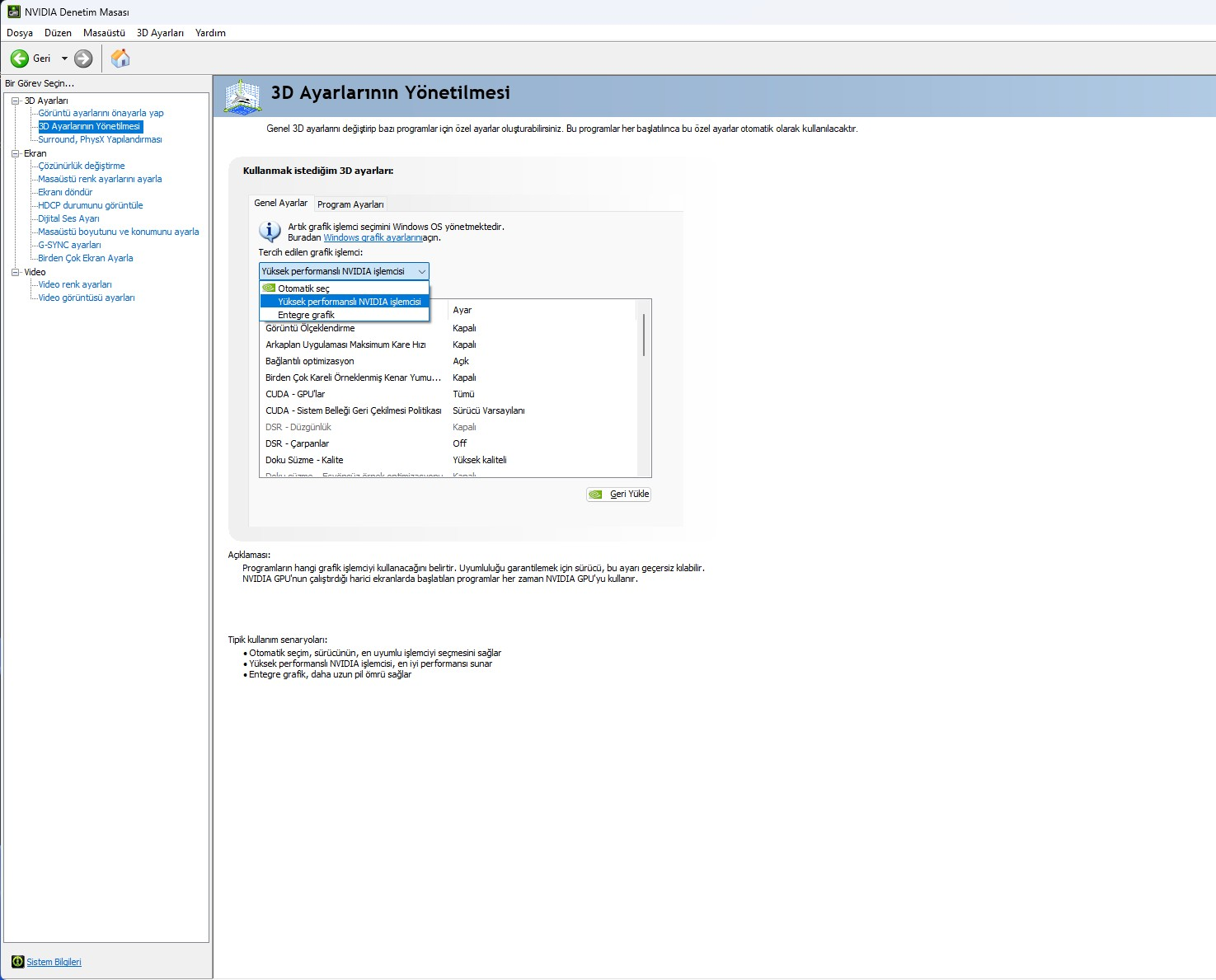This screenshot has height=980, width=1216.
Task: Select 3D Ayarlarının Yönetilmesi tree item
Action: (90, 126)
